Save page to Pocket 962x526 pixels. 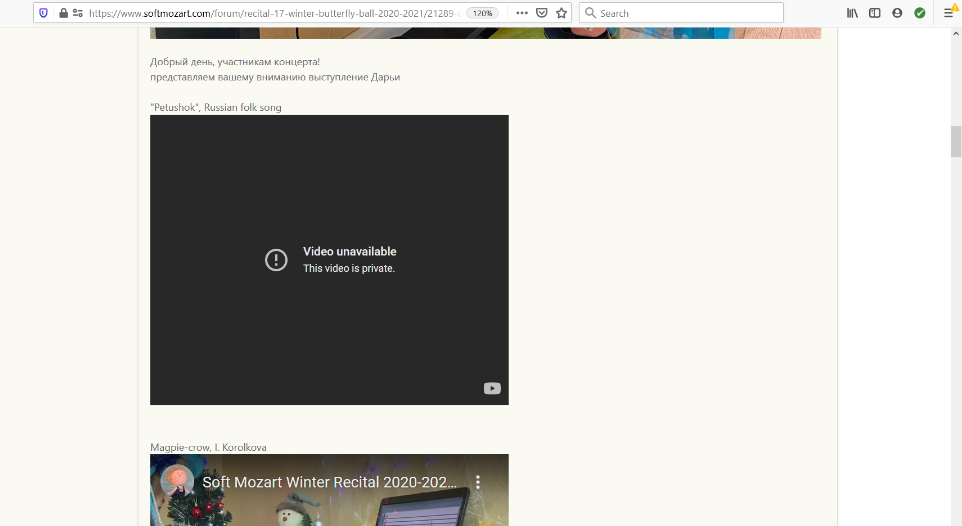(542, 13)
